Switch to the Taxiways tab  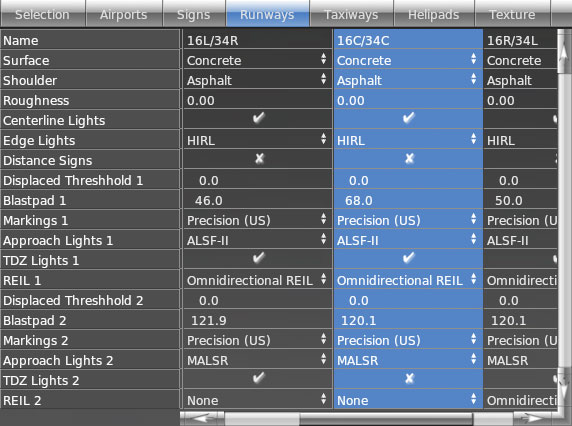[351, 14]
